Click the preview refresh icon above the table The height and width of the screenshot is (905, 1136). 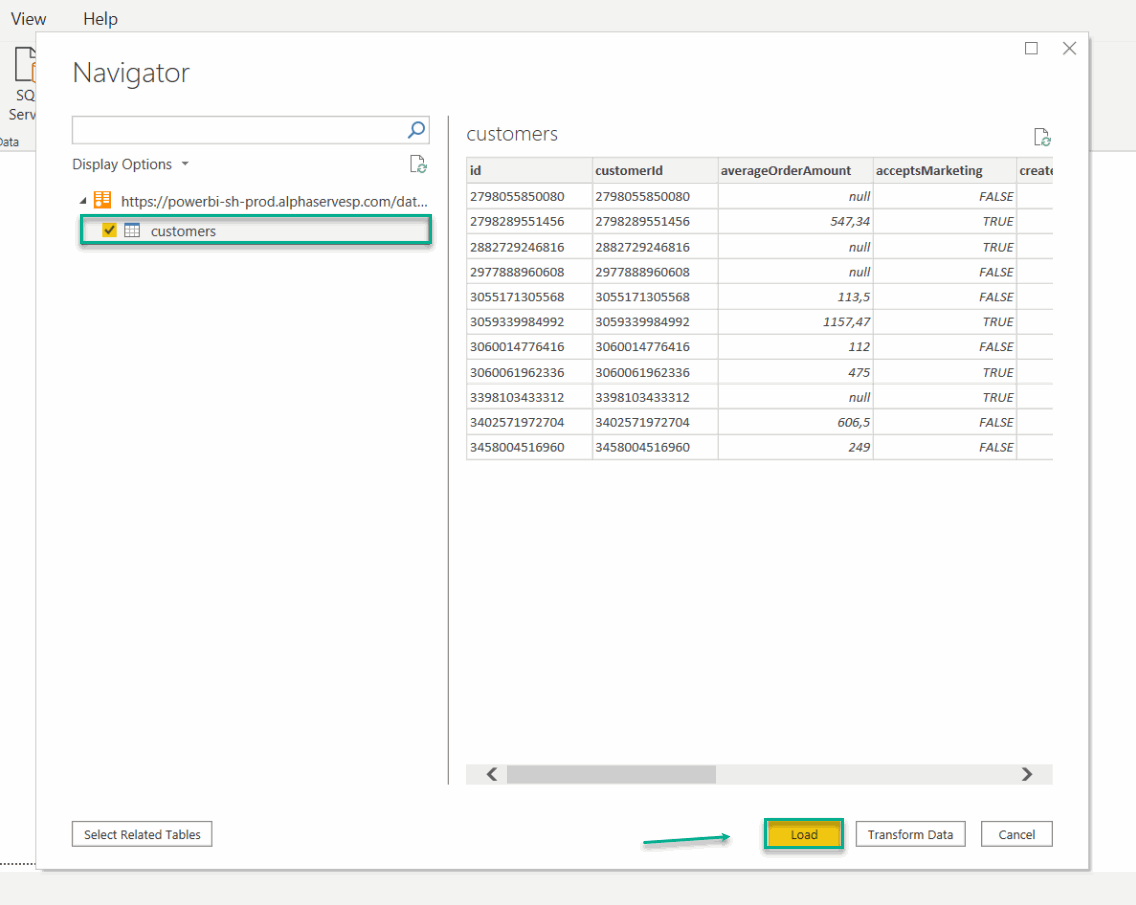coord(1042,138)
